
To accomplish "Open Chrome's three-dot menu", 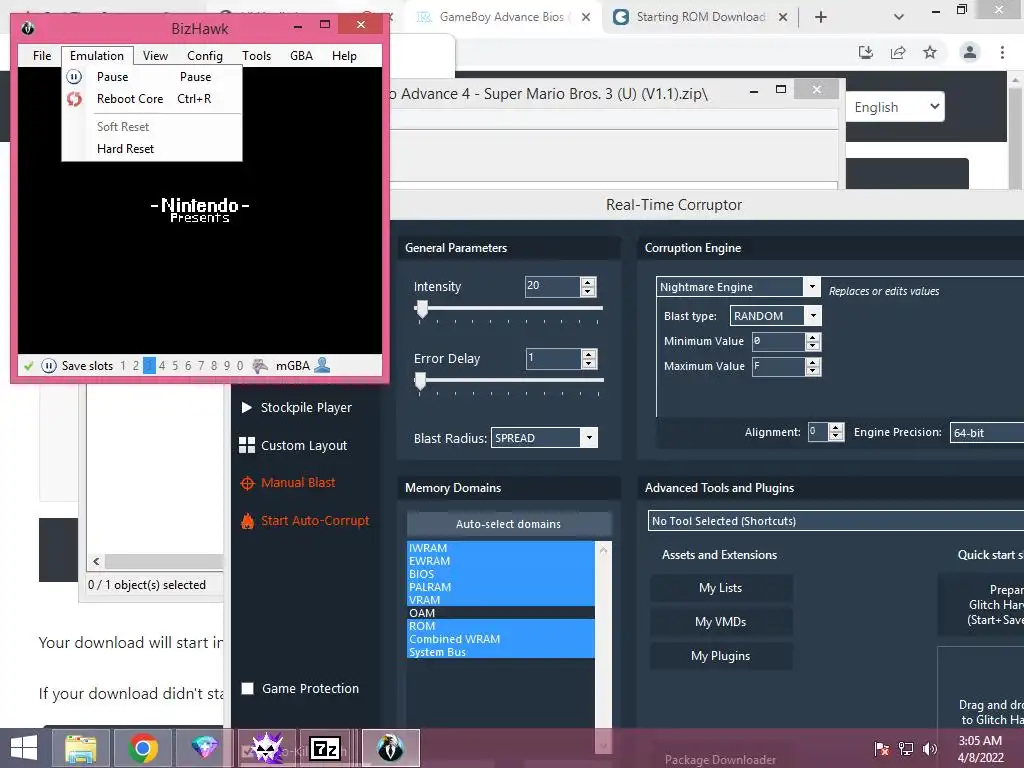I will click(1002, 52).
